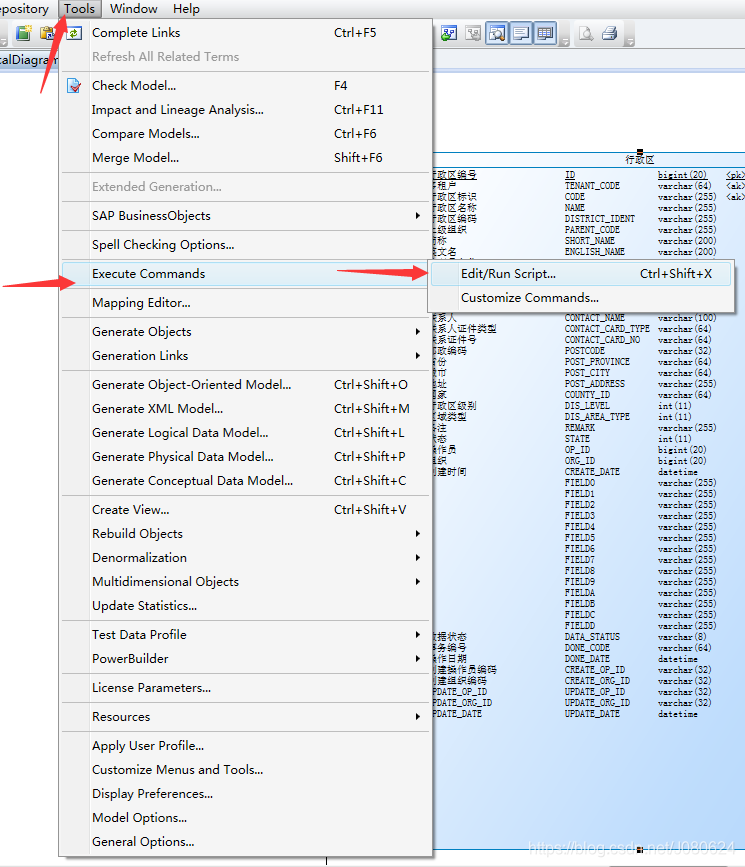
Task: Select Check Model menu entry
Action: [246, 86]
